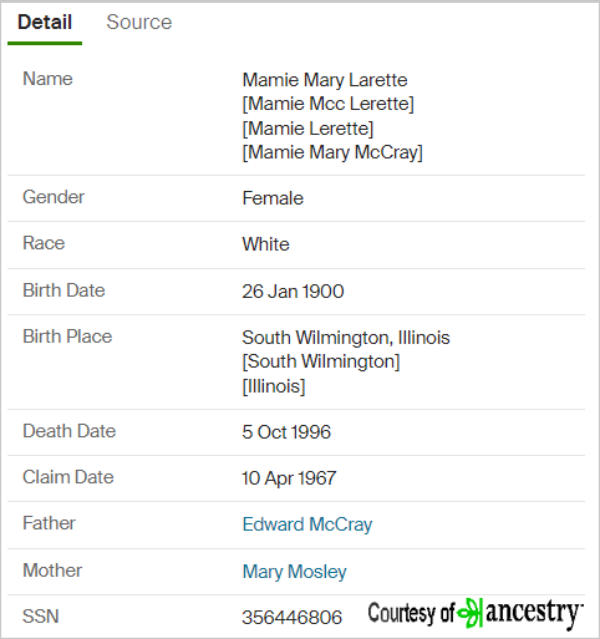The width and height of the screenshot is (600, 639).
Task: Click the ancestry wordmark text
Action: [x=534, y=614]
